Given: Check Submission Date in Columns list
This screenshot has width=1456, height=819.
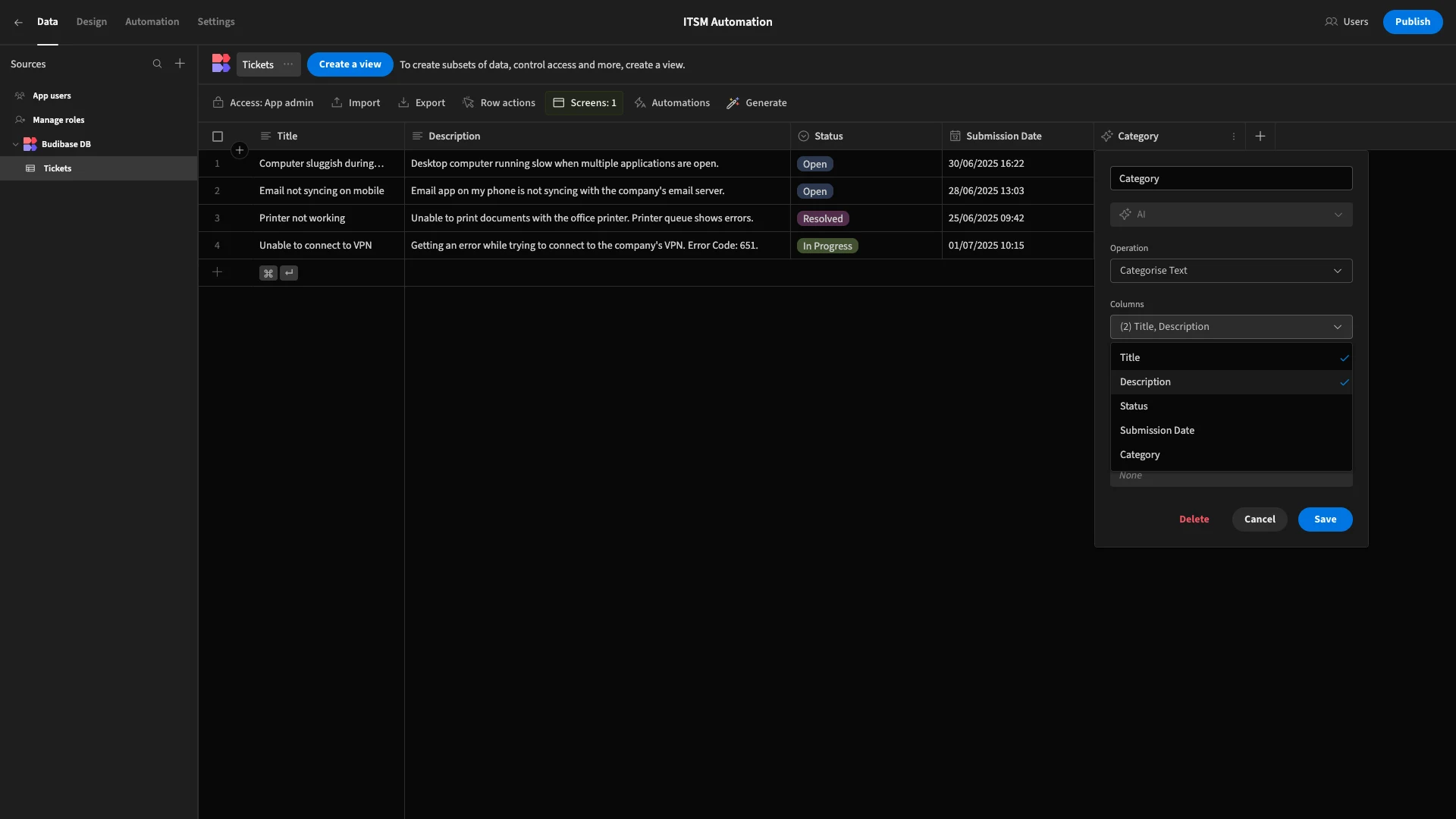Looking at the screenshot, I should 1231,431.
